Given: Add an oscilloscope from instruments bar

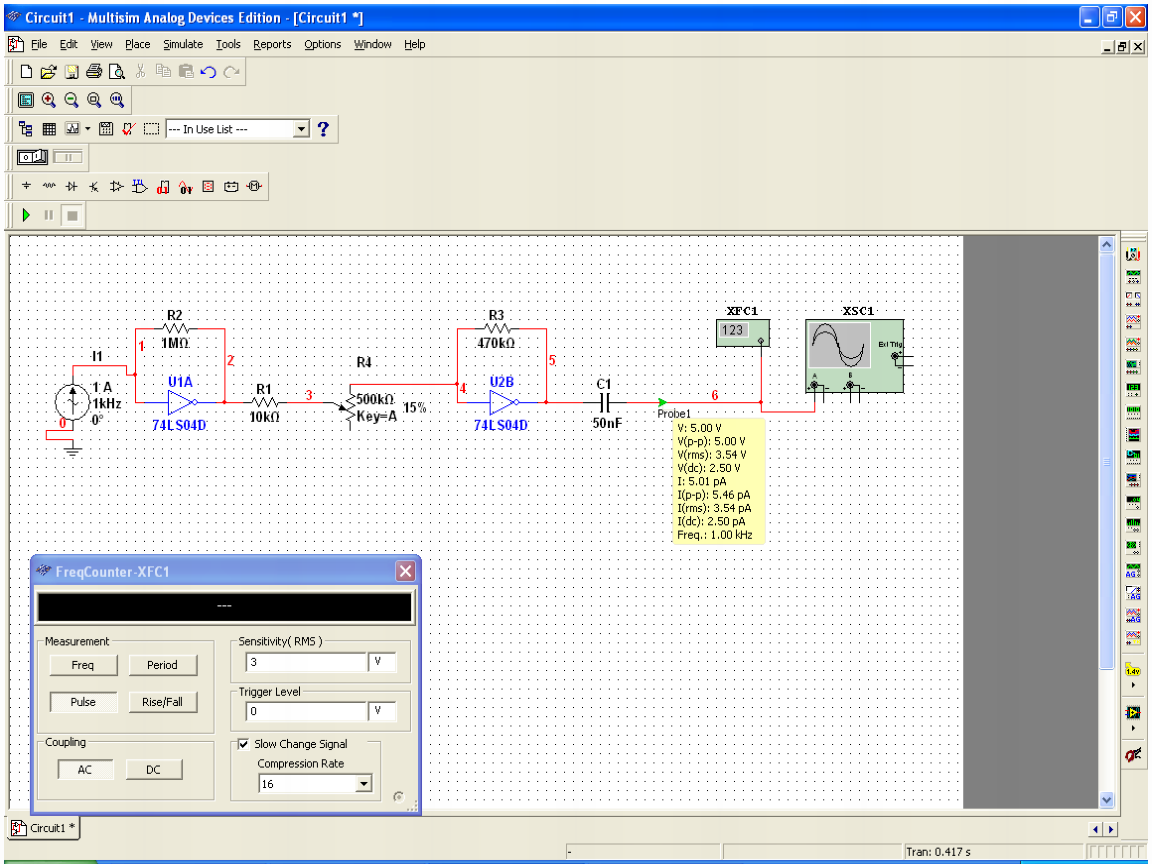Looking at the screenshot, I should 1133,320.
